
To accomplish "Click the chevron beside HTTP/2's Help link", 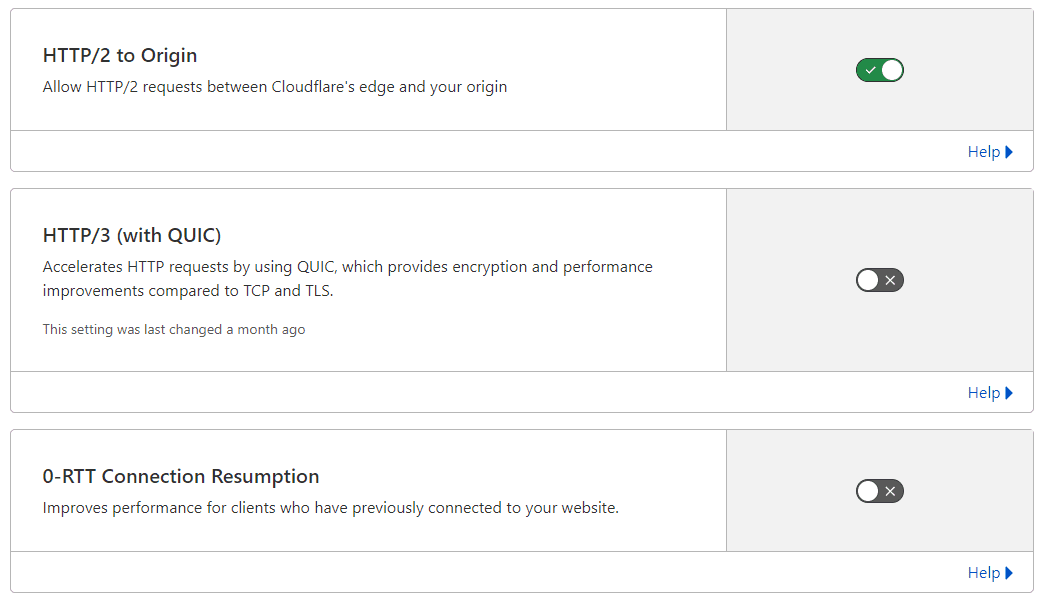I will point(1010,151).
